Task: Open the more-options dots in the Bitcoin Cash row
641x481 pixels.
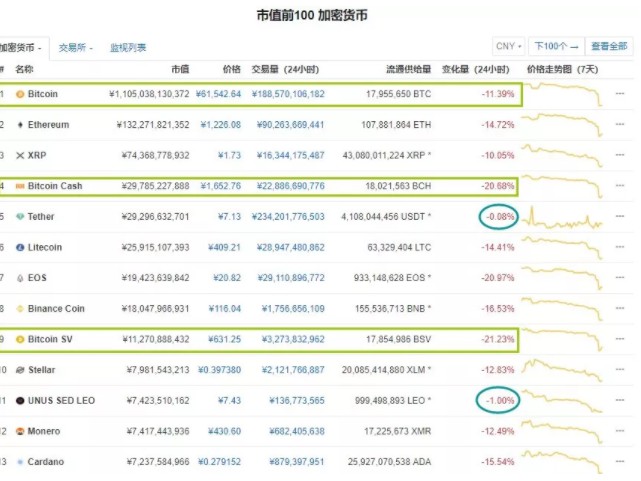Action: pyautogui.click(x=620, y=186)
